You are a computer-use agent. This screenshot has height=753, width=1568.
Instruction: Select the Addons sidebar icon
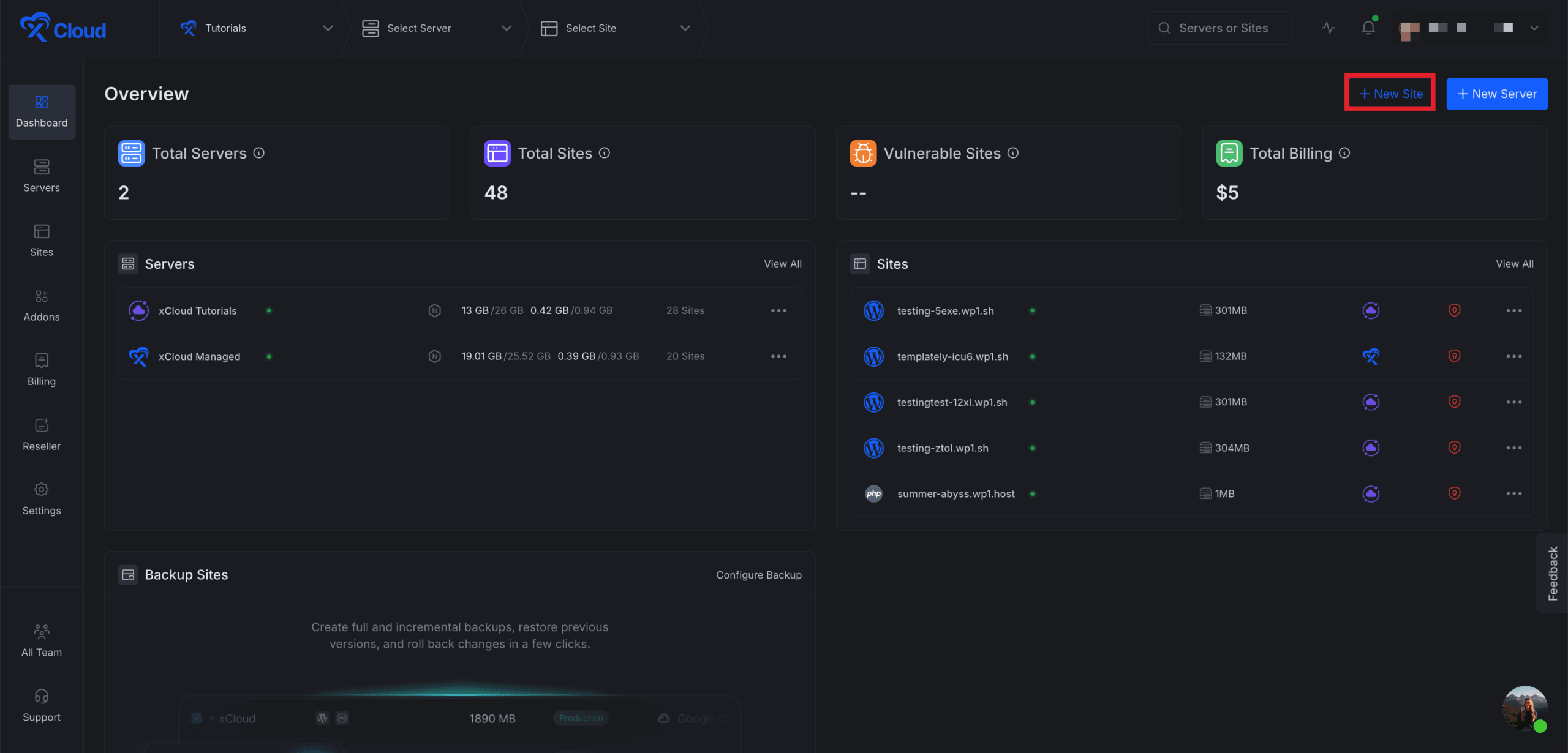pos(41,296)
